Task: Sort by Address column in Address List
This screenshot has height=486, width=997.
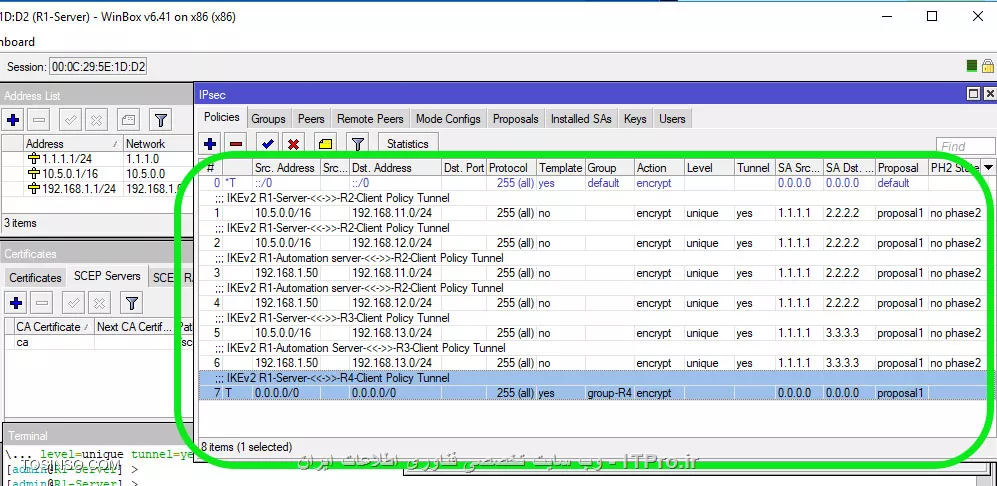Action: [x=72, y=144]
